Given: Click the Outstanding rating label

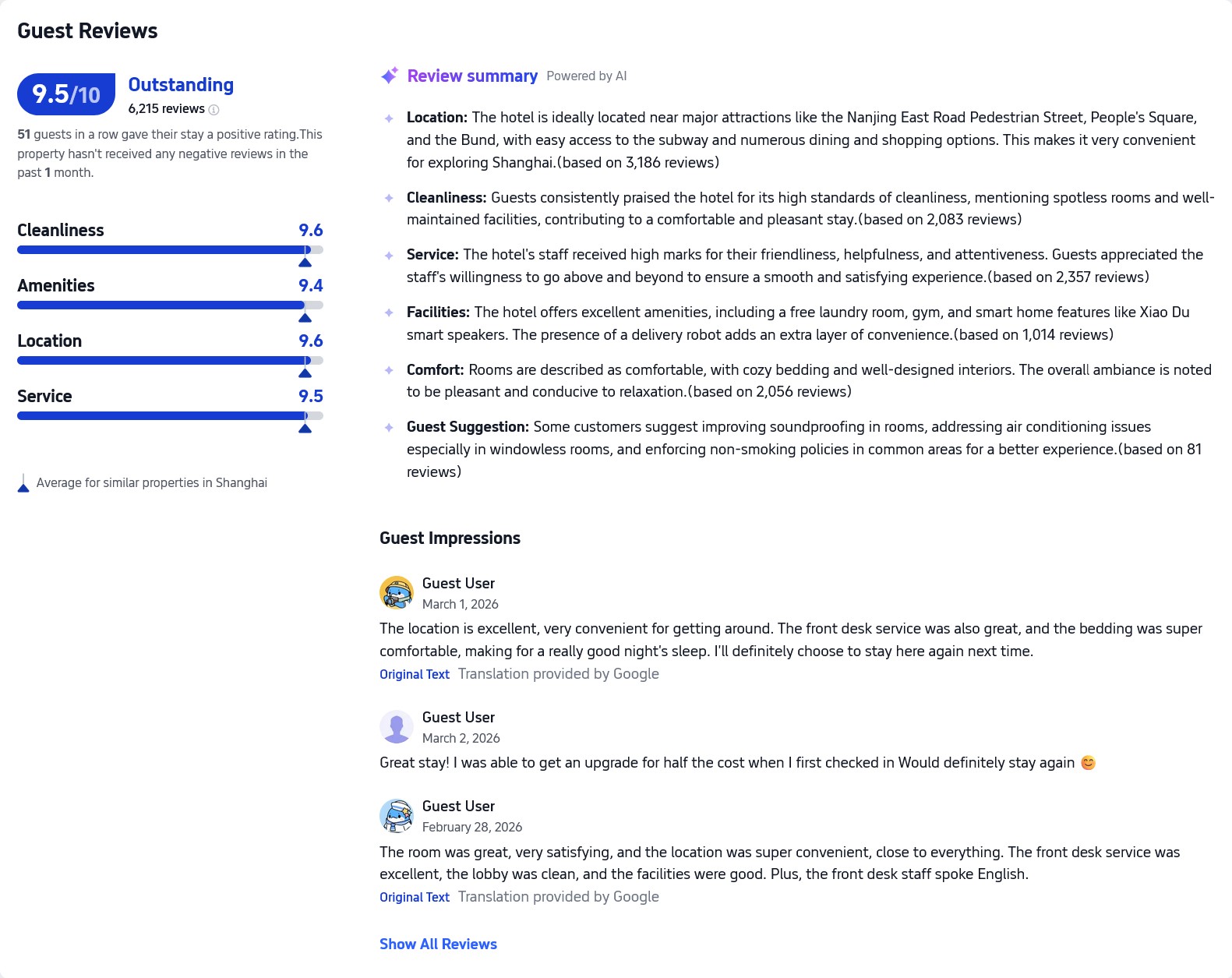Looking at the screenshot, I should click(181, 85).
